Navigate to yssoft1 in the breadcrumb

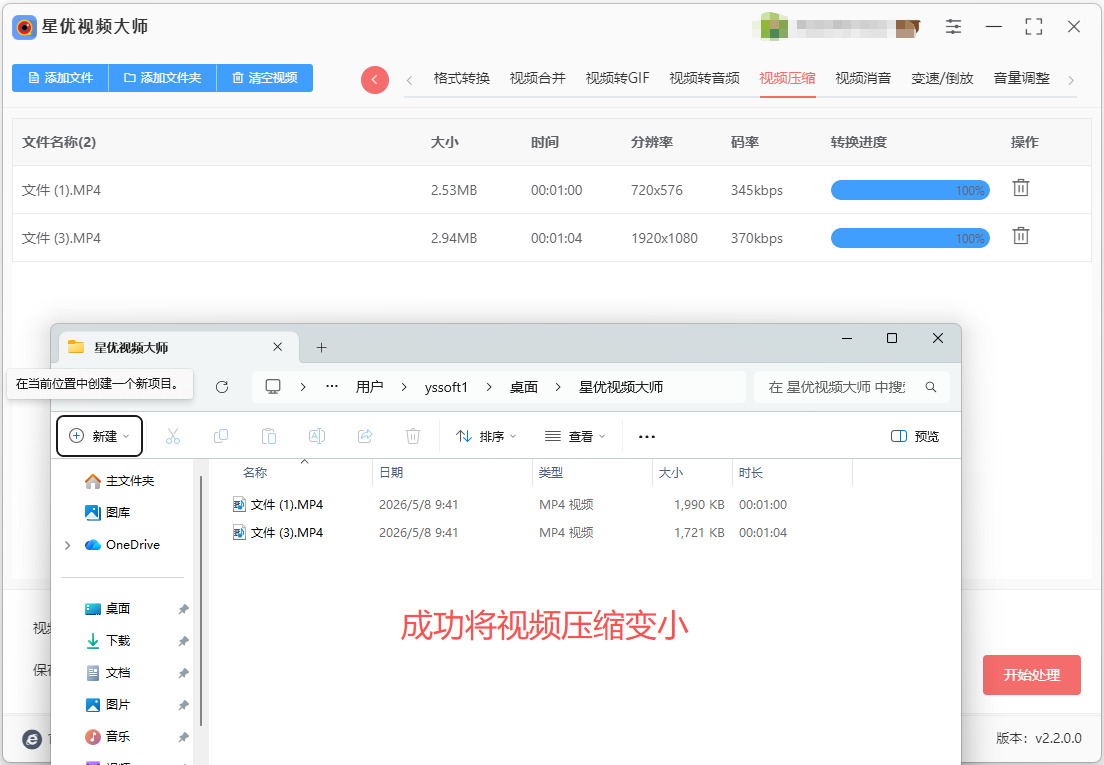pyautogui.click(x=446, y=387)
